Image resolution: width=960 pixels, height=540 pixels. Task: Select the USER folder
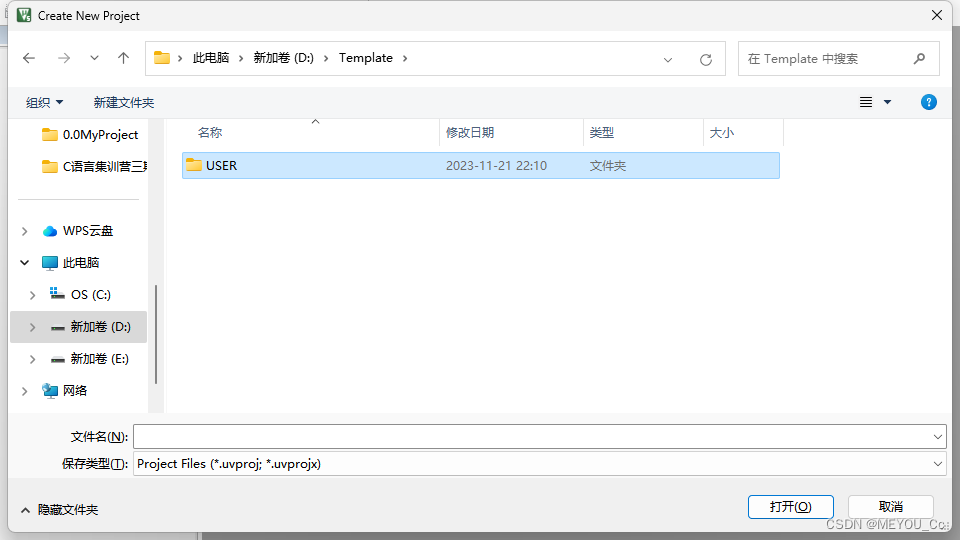pyautogui.click(x=481, y=165)
